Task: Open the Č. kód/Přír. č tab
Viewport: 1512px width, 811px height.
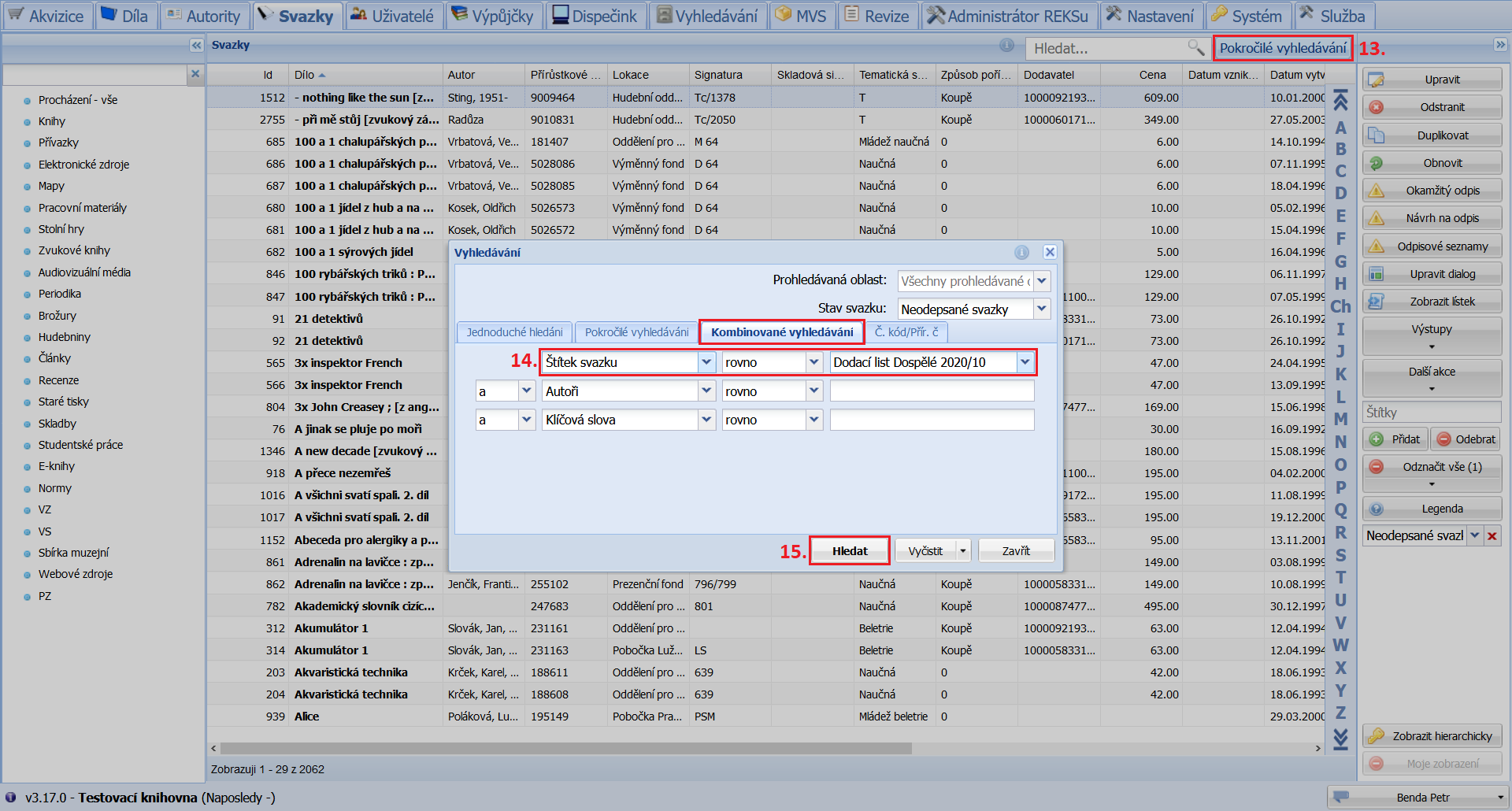Action: [906, 332]
